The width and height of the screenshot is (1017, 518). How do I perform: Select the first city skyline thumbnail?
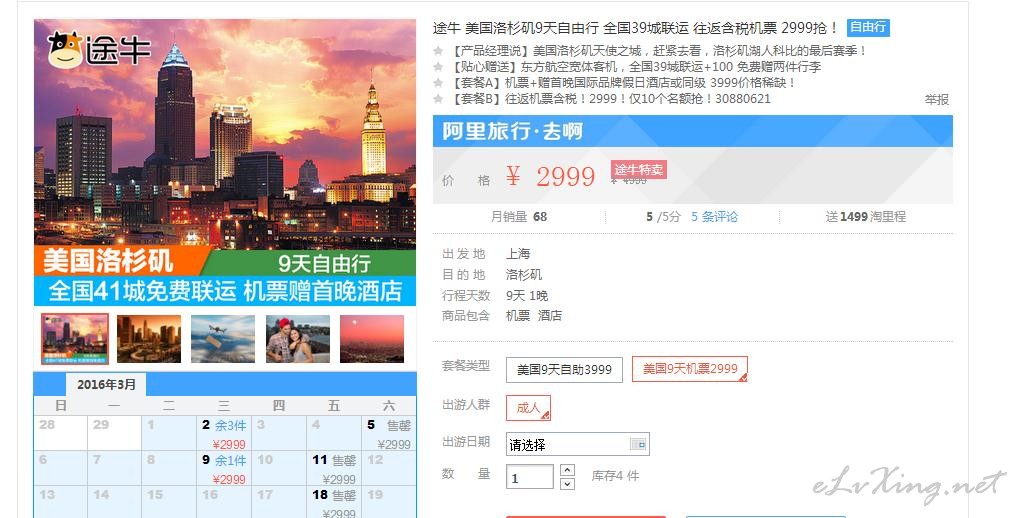(x=75, y=338)
